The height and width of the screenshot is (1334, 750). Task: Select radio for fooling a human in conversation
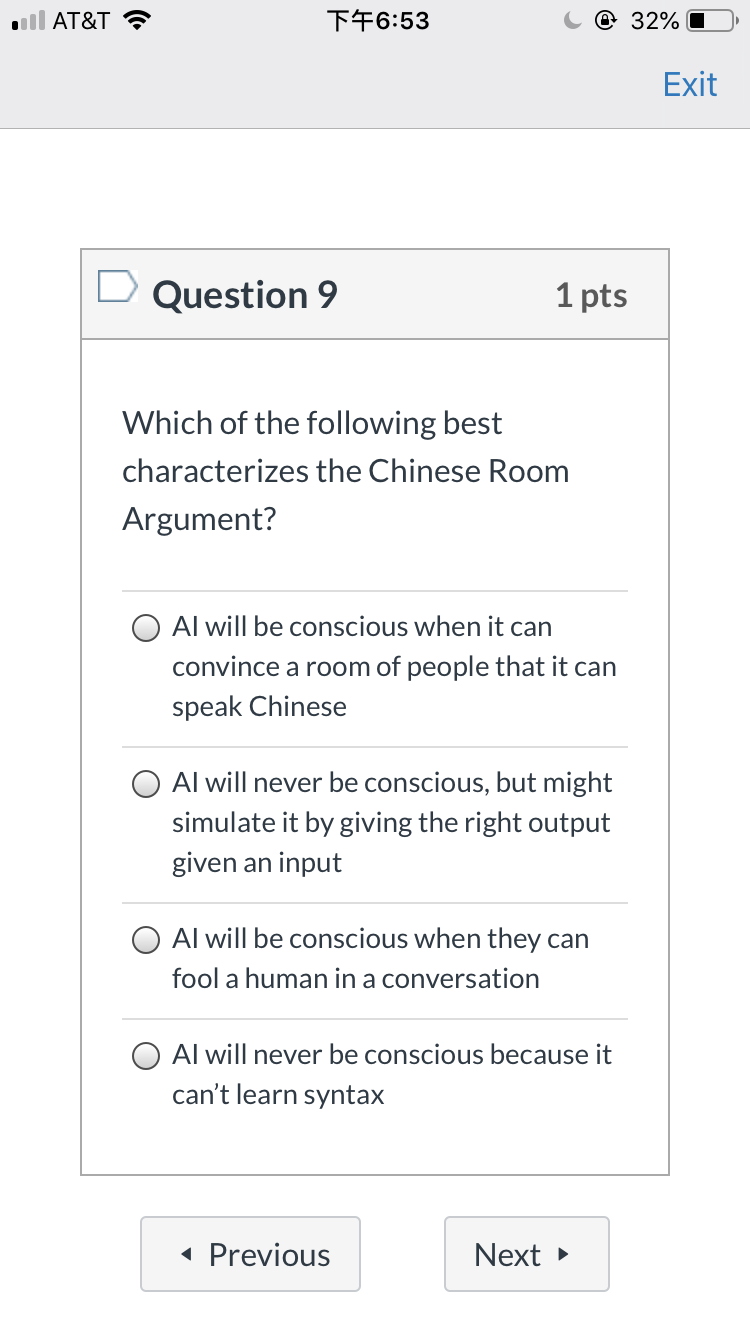[x=146, y=939]
